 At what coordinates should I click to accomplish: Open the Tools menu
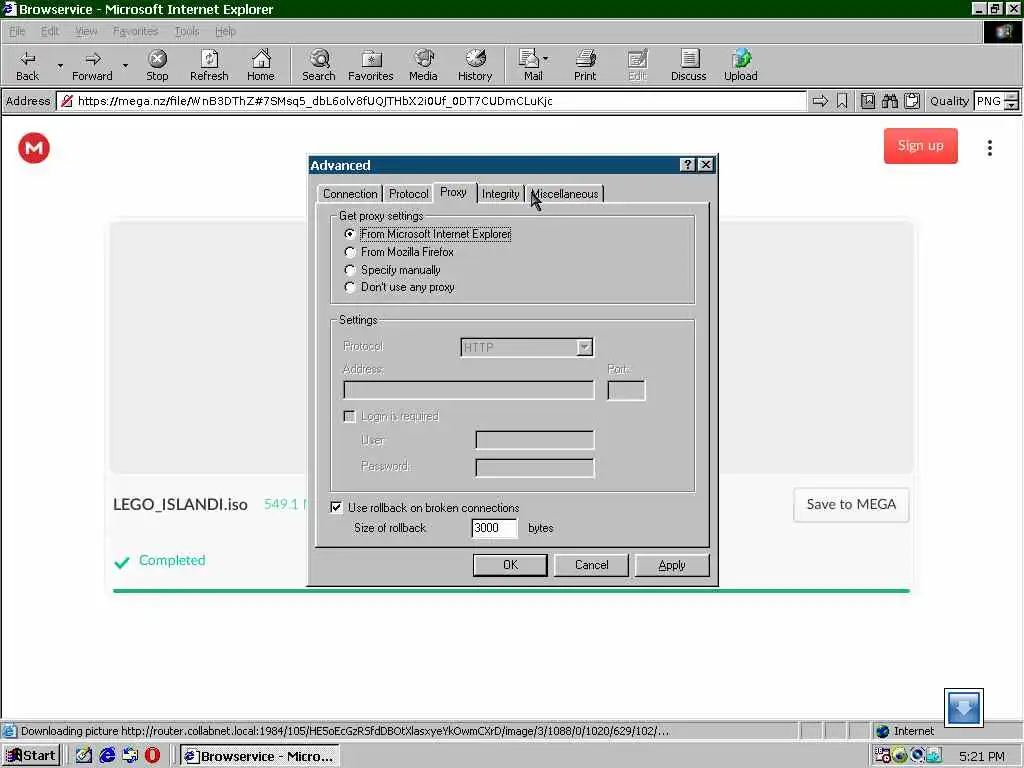coord(187,31)
